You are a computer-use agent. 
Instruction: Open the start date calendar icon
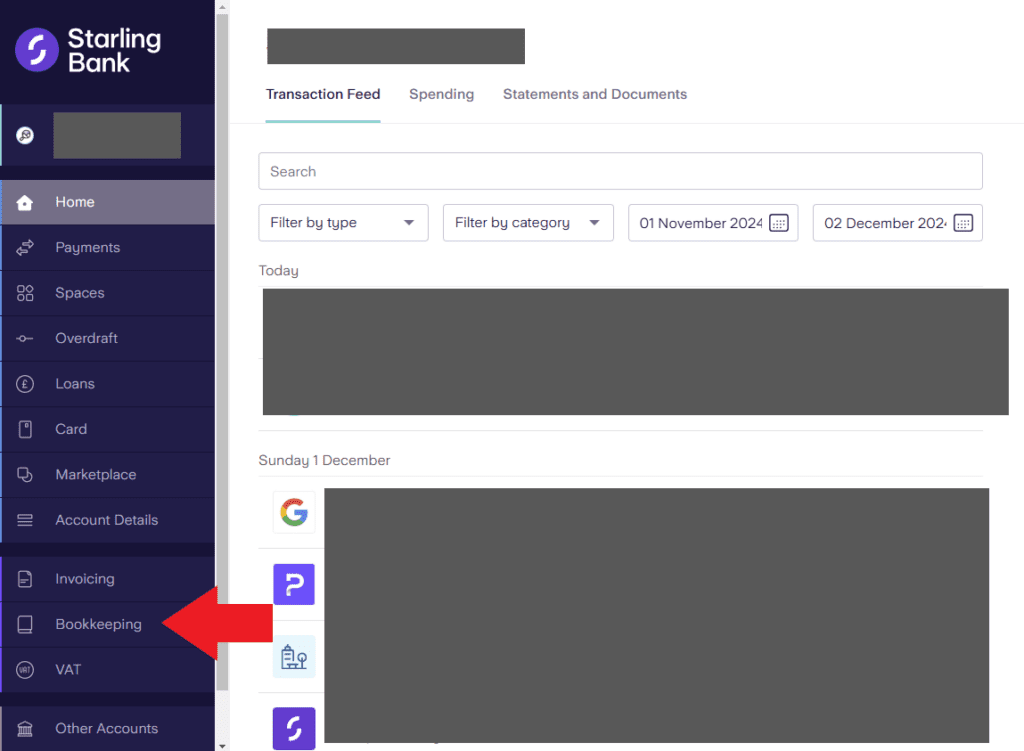pyautogui.click(x=778, y=223)
